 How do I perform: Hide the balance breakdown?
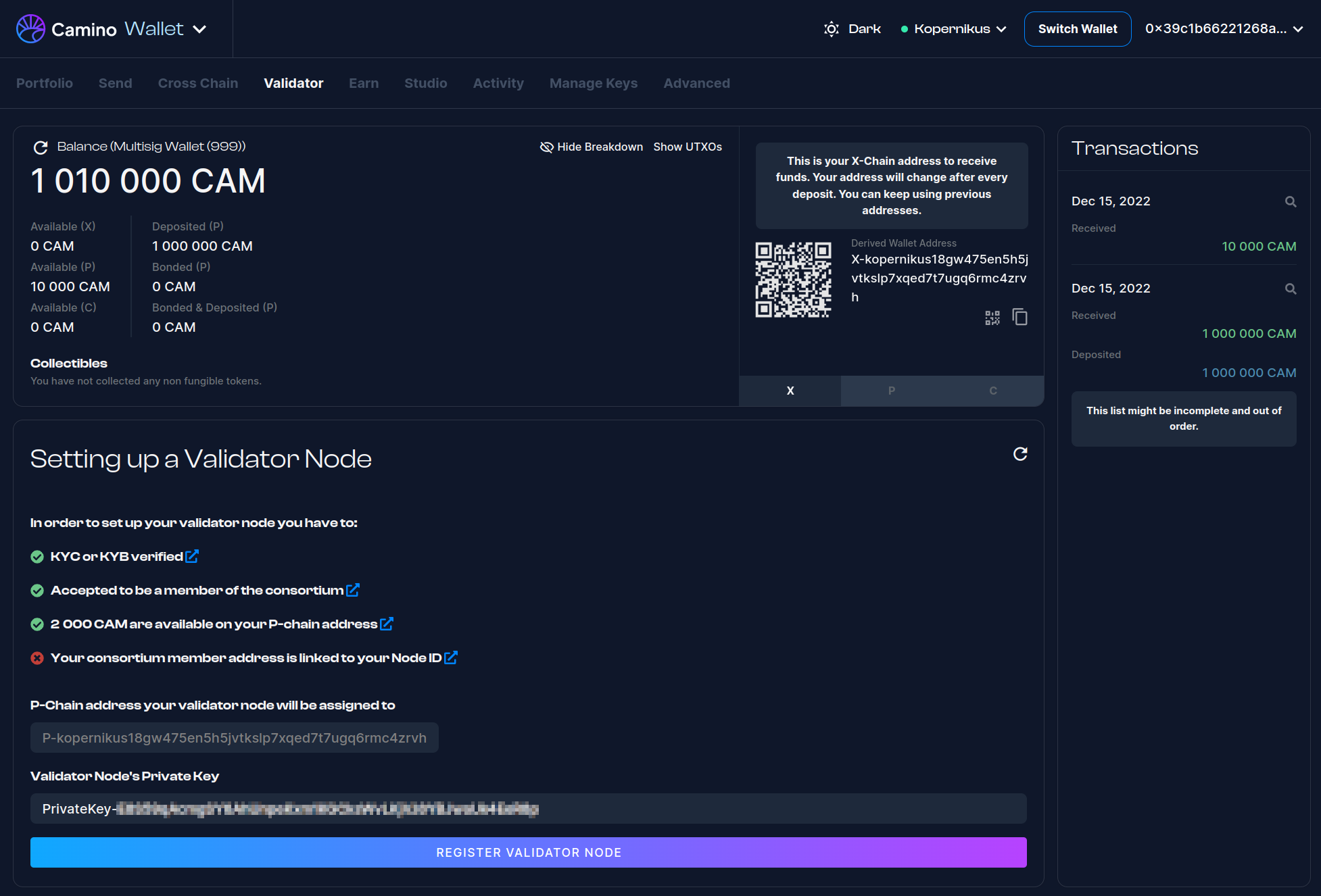tap(592, 147)
